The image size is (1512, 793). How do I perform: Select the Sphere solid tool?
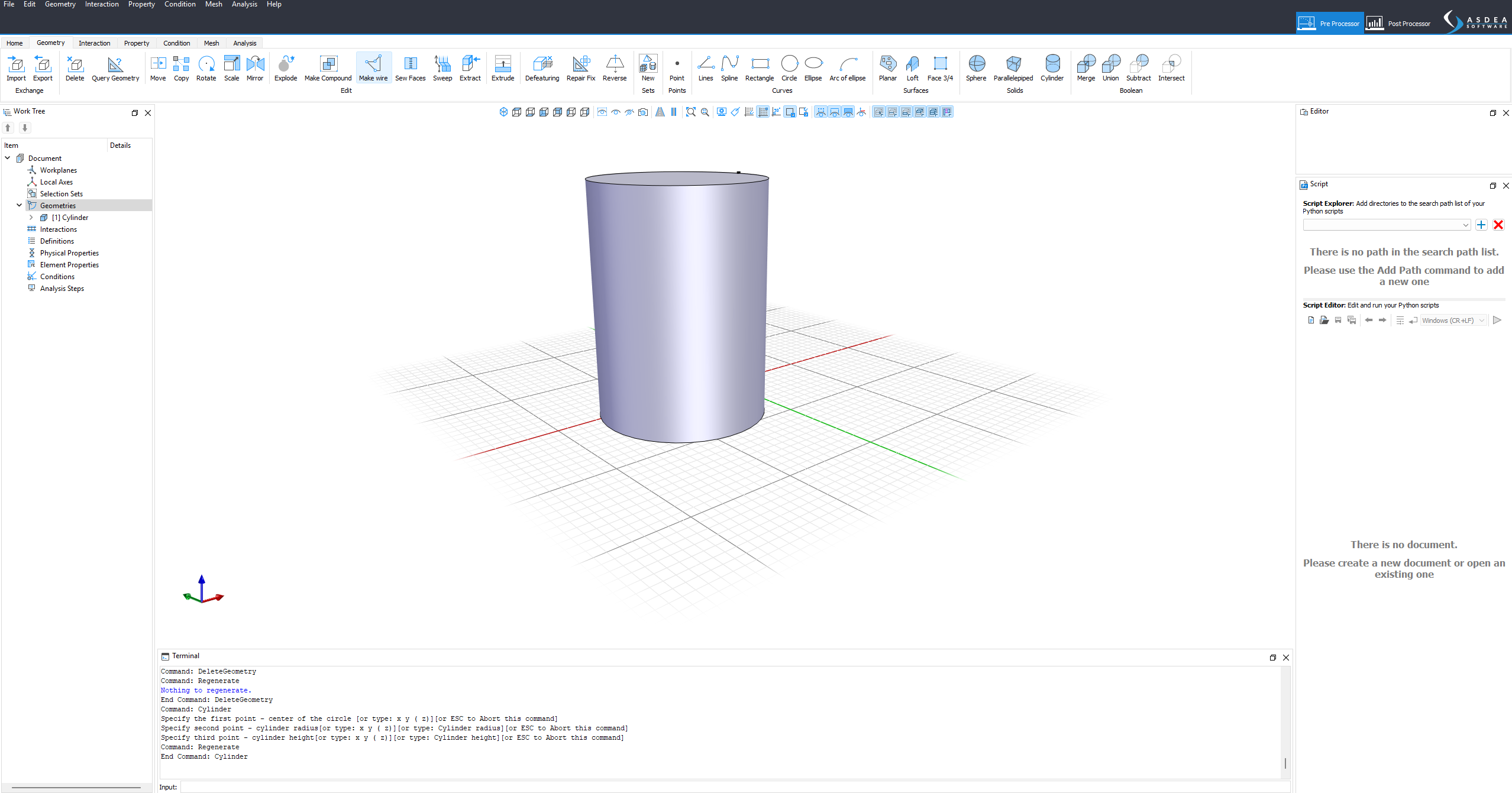coord(976,68)
